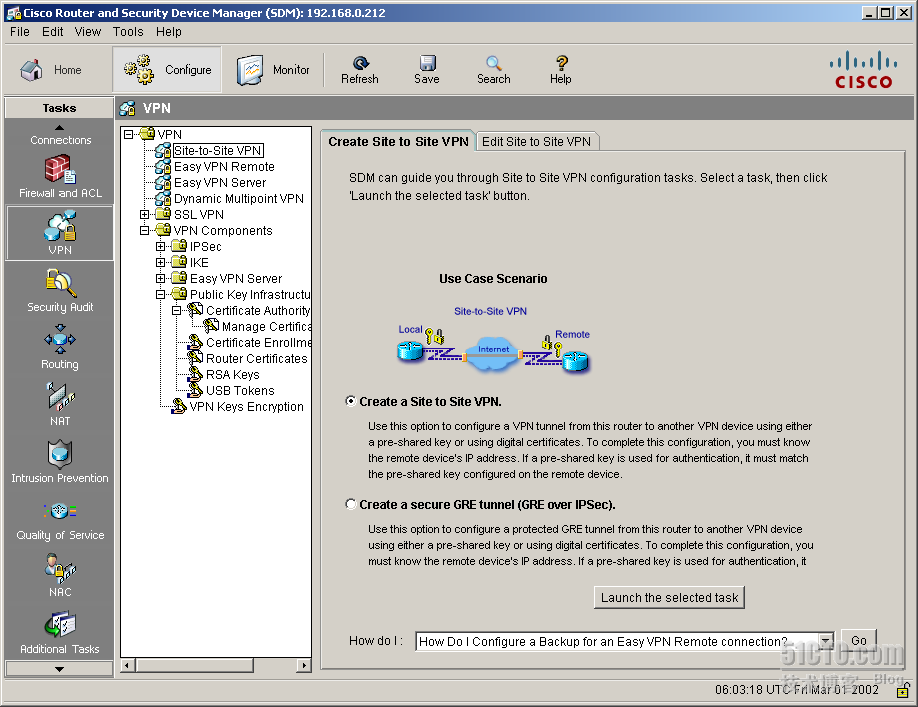Screen dimensions: 918x707
Task: Collapse the Certificate Authority node
Action: click(176, 311)
